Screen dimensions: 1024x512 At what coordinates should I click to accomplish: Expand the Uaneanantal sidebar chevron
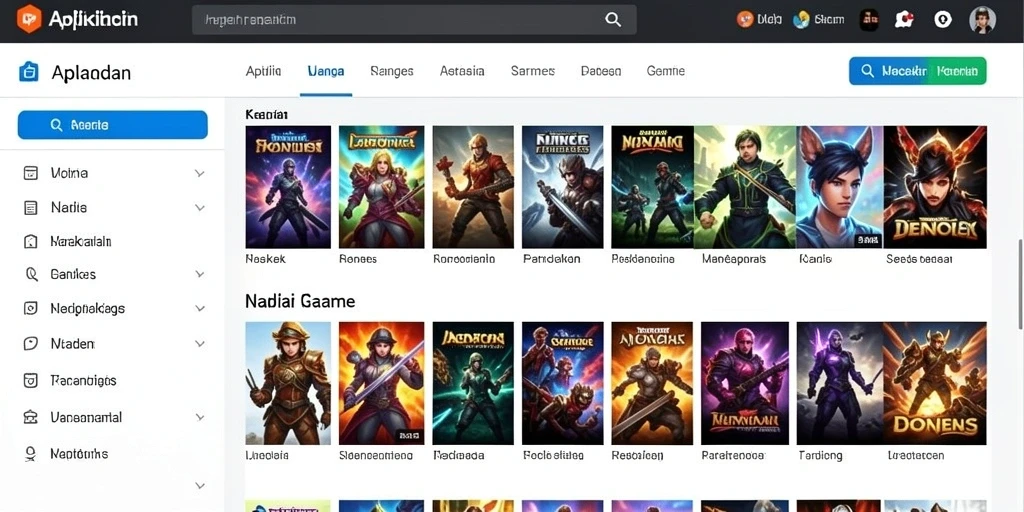200,417
